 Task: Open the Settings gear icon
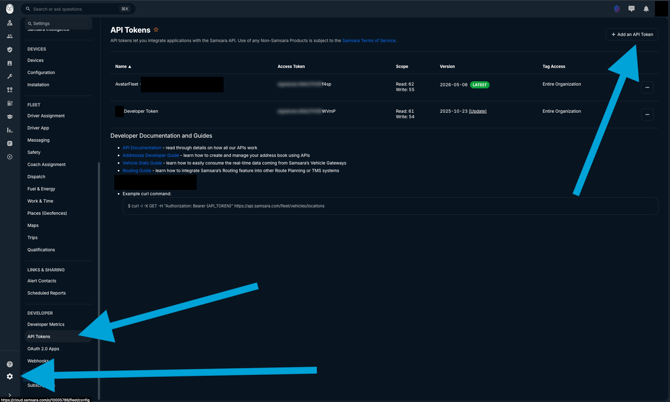click(9, 376)
